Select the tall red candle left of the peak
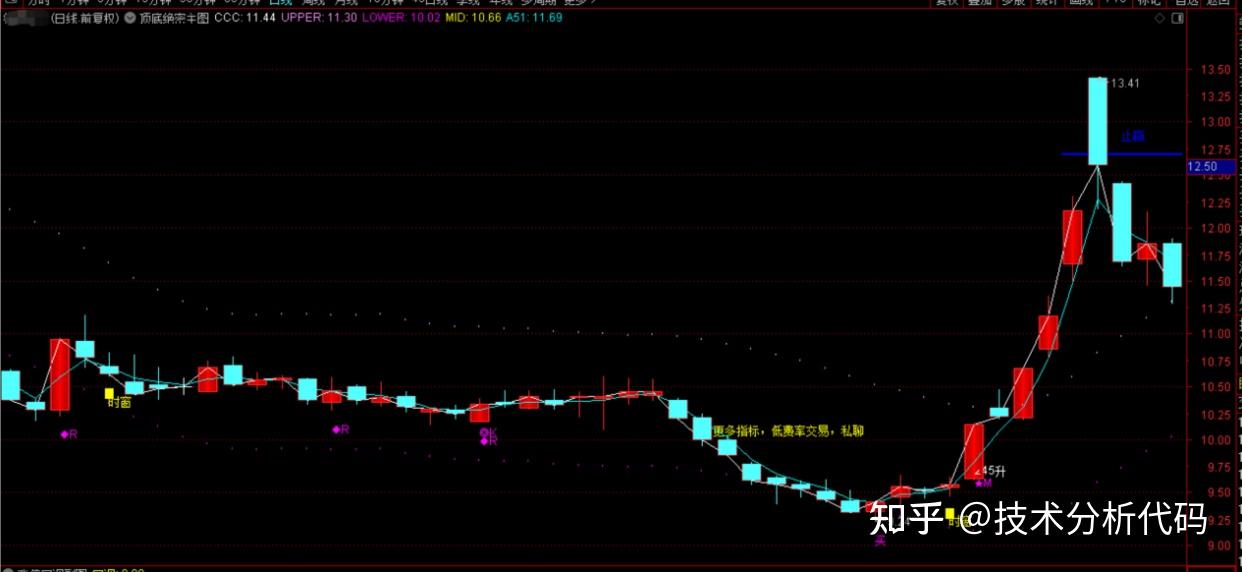 tap(1072, 237)
